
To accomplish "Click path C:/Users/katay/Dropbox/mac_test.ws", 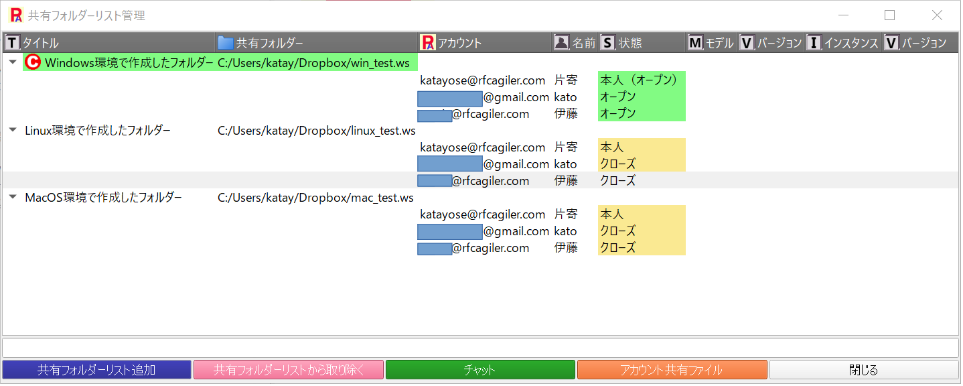I will 315,198.
